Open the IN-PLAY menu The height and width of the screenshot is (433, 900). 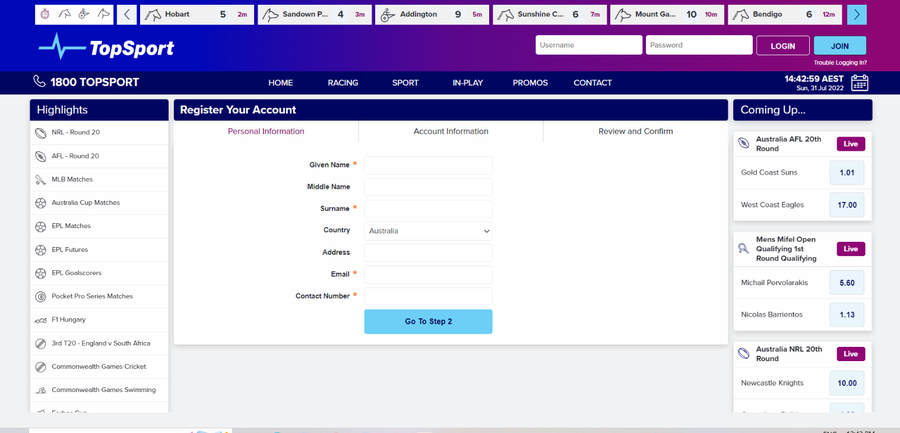coord(468,83)
